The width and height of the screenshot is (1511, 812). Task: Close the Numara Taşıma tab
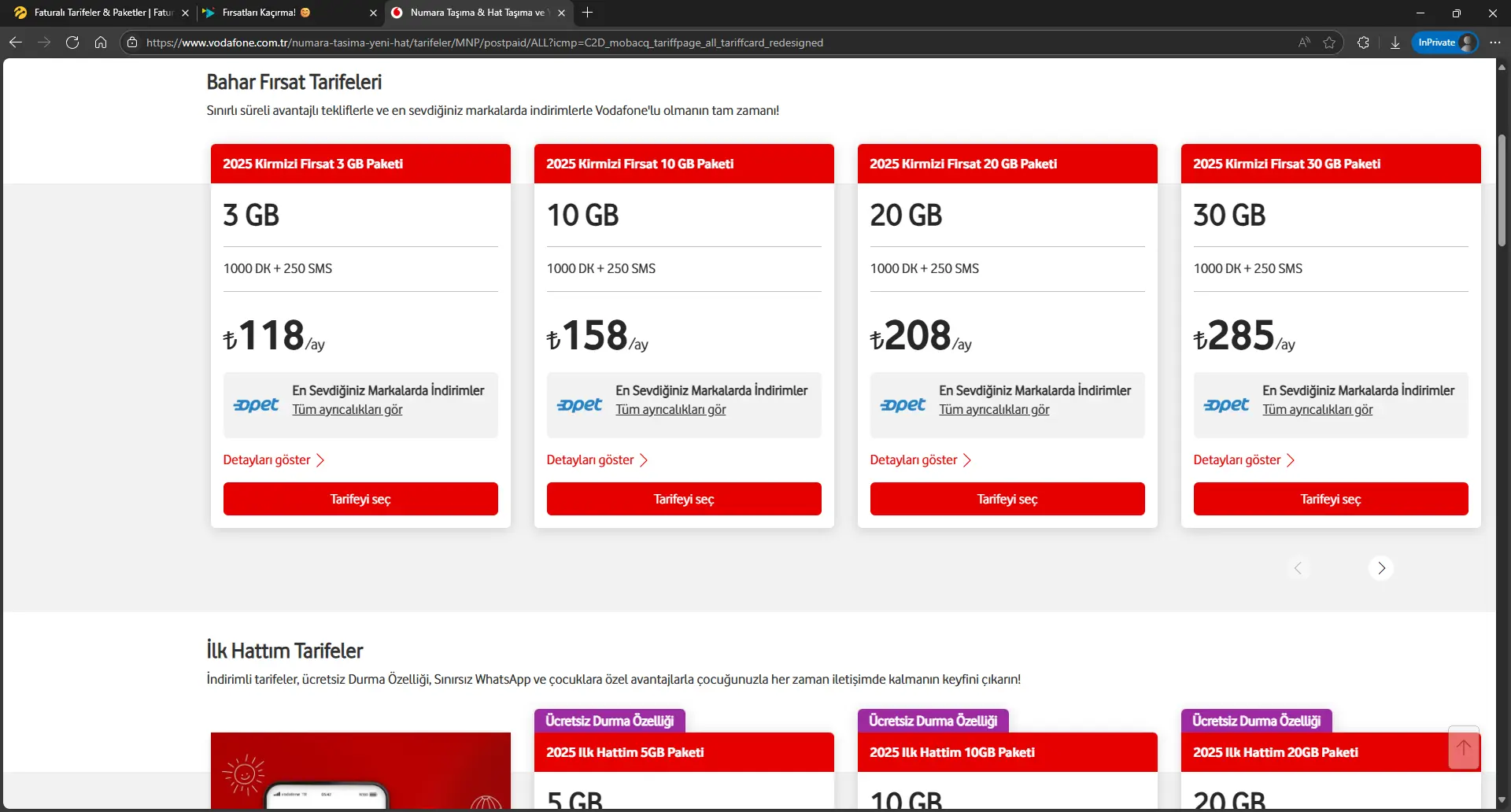[561, 13]
